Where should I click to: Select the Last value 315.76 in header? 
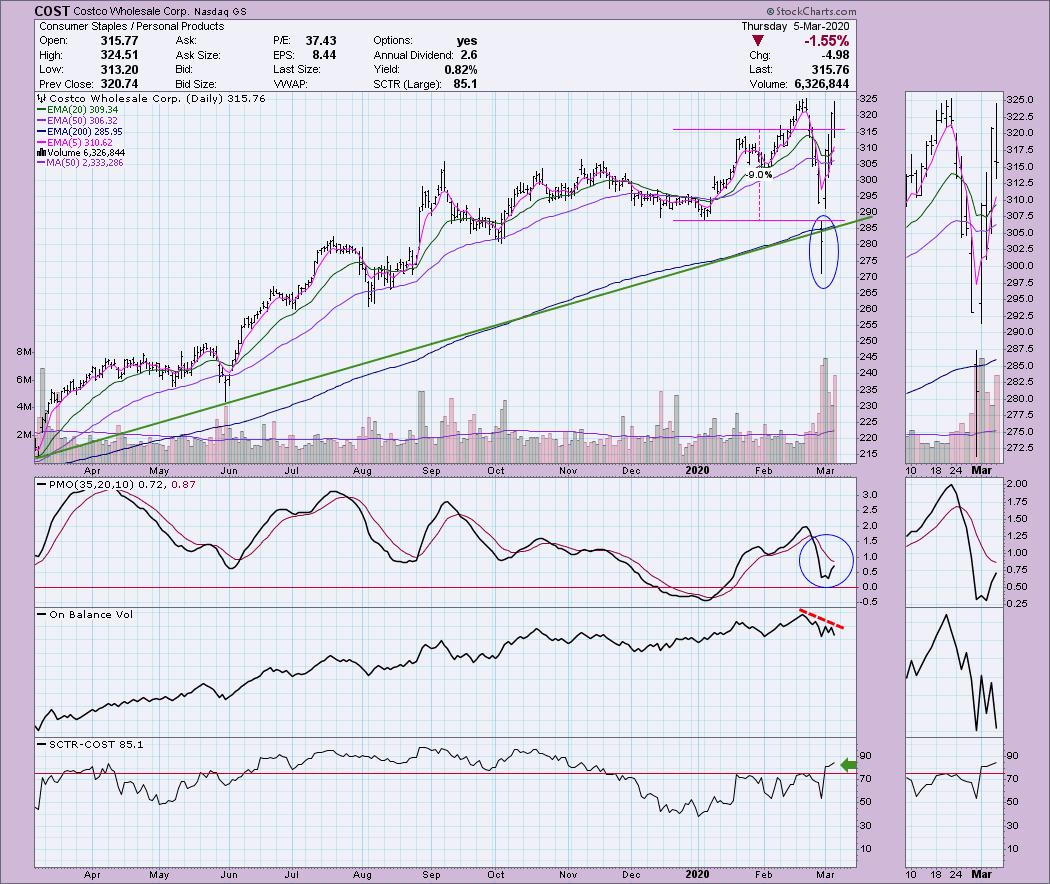(830, 70)
